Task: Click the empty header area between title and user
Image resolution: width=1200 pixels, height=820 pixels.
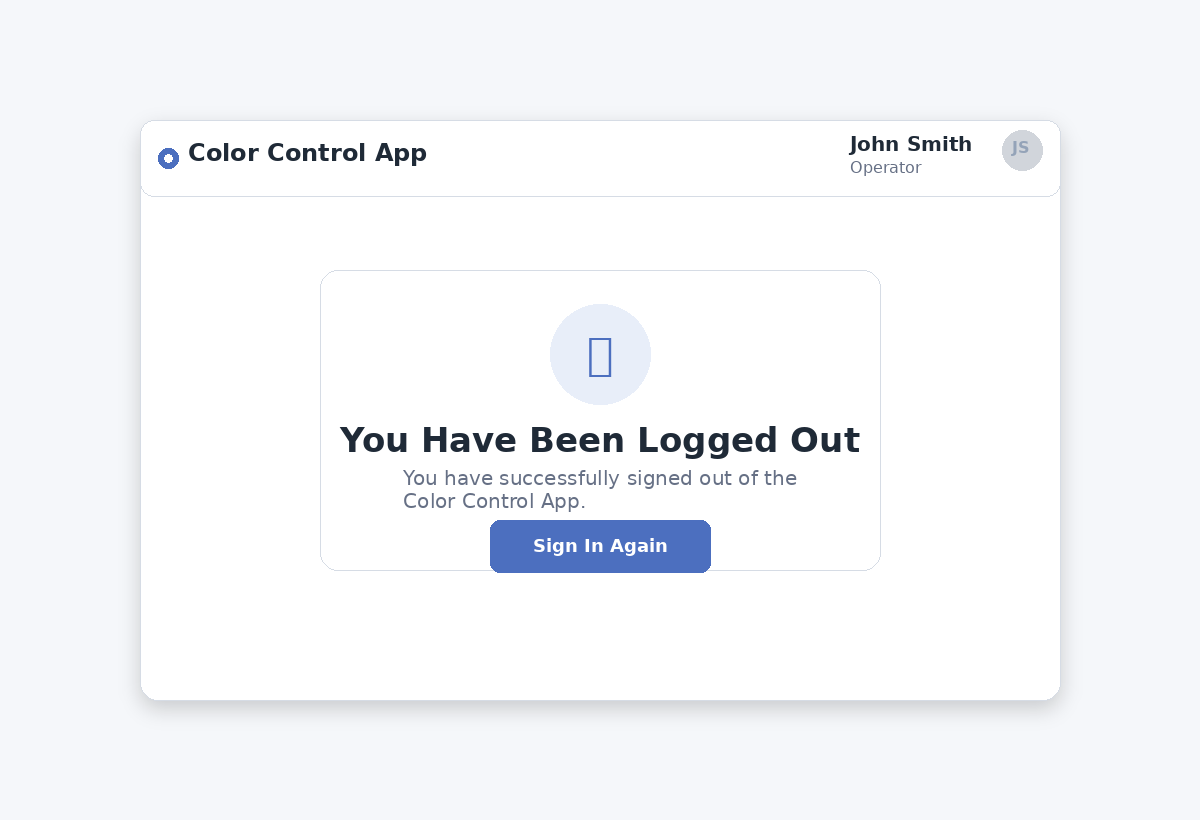Action: [640, 158]
